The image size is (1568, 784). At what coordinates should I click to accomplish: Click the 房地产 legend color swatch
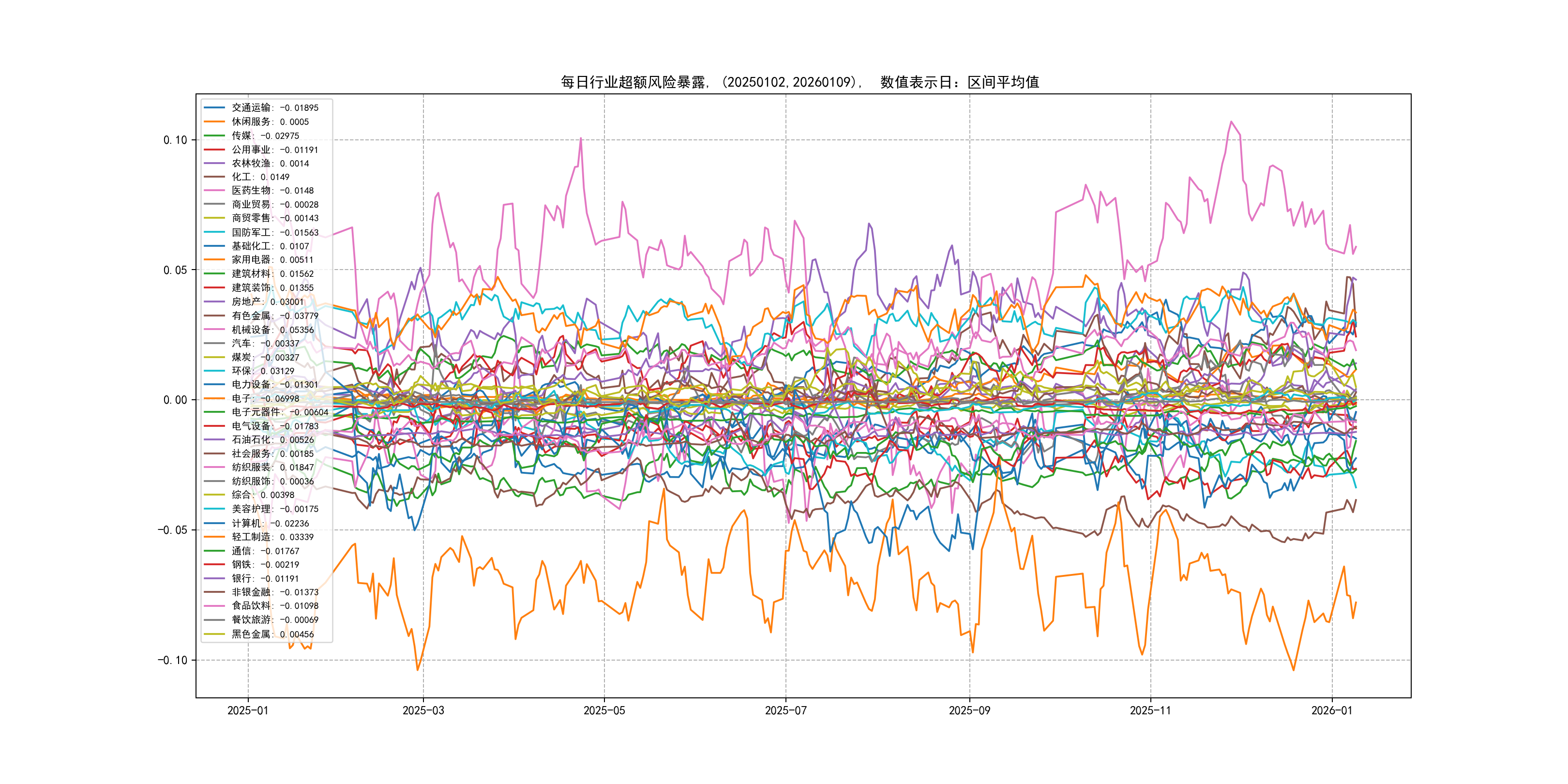point(214,302)
